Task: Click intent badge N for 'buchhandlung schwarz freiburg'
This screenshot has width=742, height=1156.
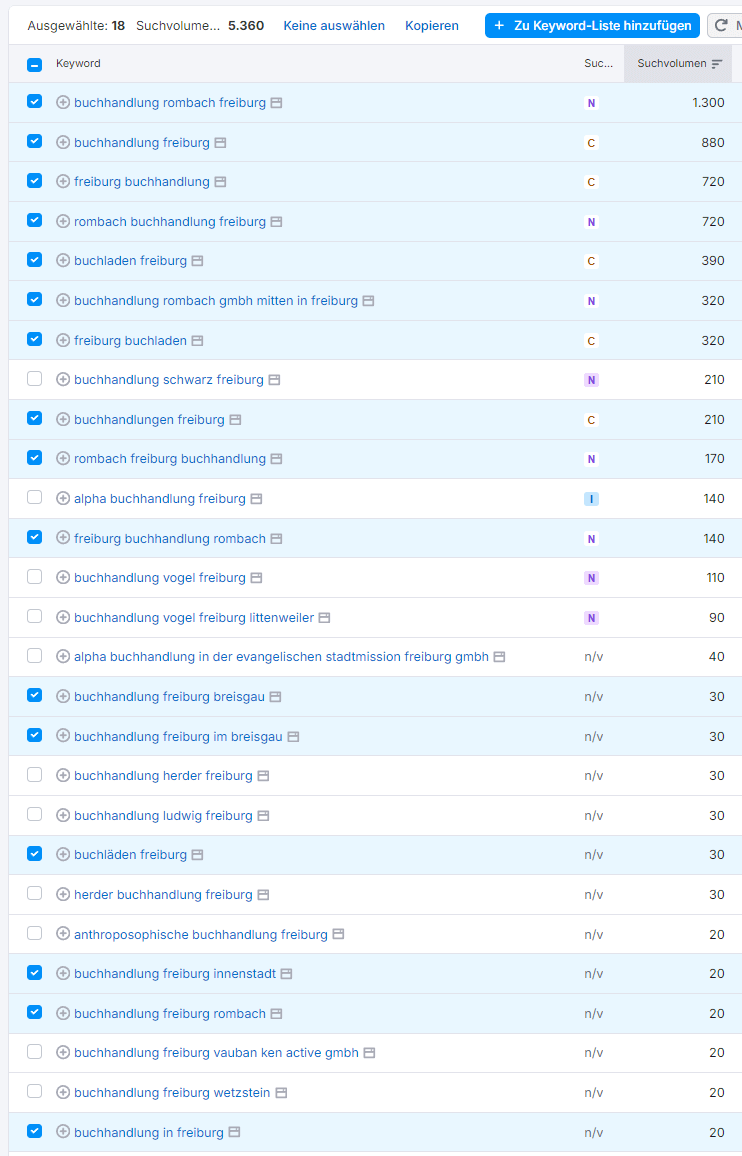Action: coord(591,380)
